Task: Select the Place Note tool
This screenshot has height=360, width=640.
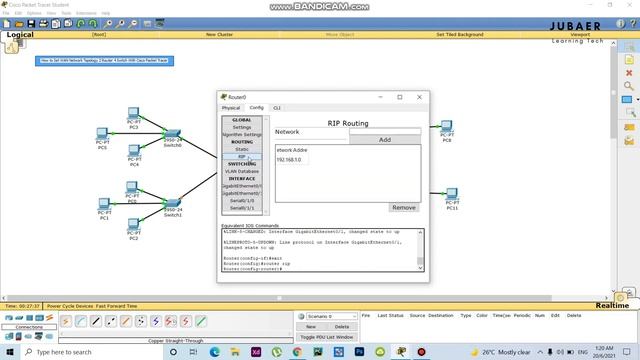Action: pyautogui.click(x=629, y=60)
